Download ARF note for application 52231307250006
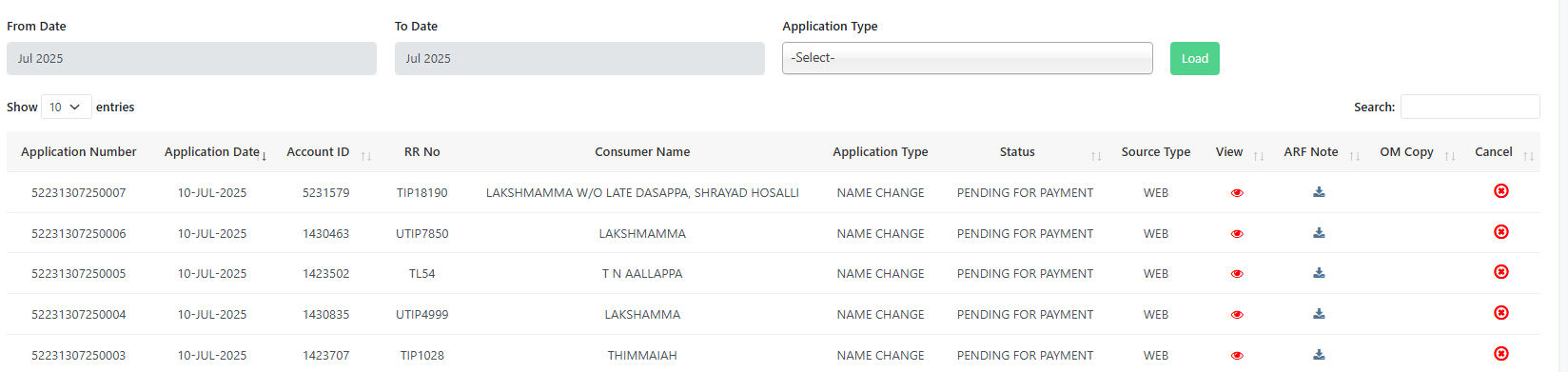Screen dimensions: 1568x372 pos(1319,233)
